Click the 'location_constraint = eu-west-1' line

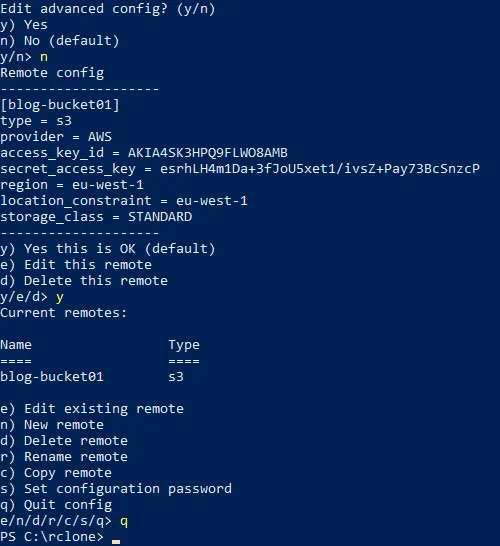[124, 201]
